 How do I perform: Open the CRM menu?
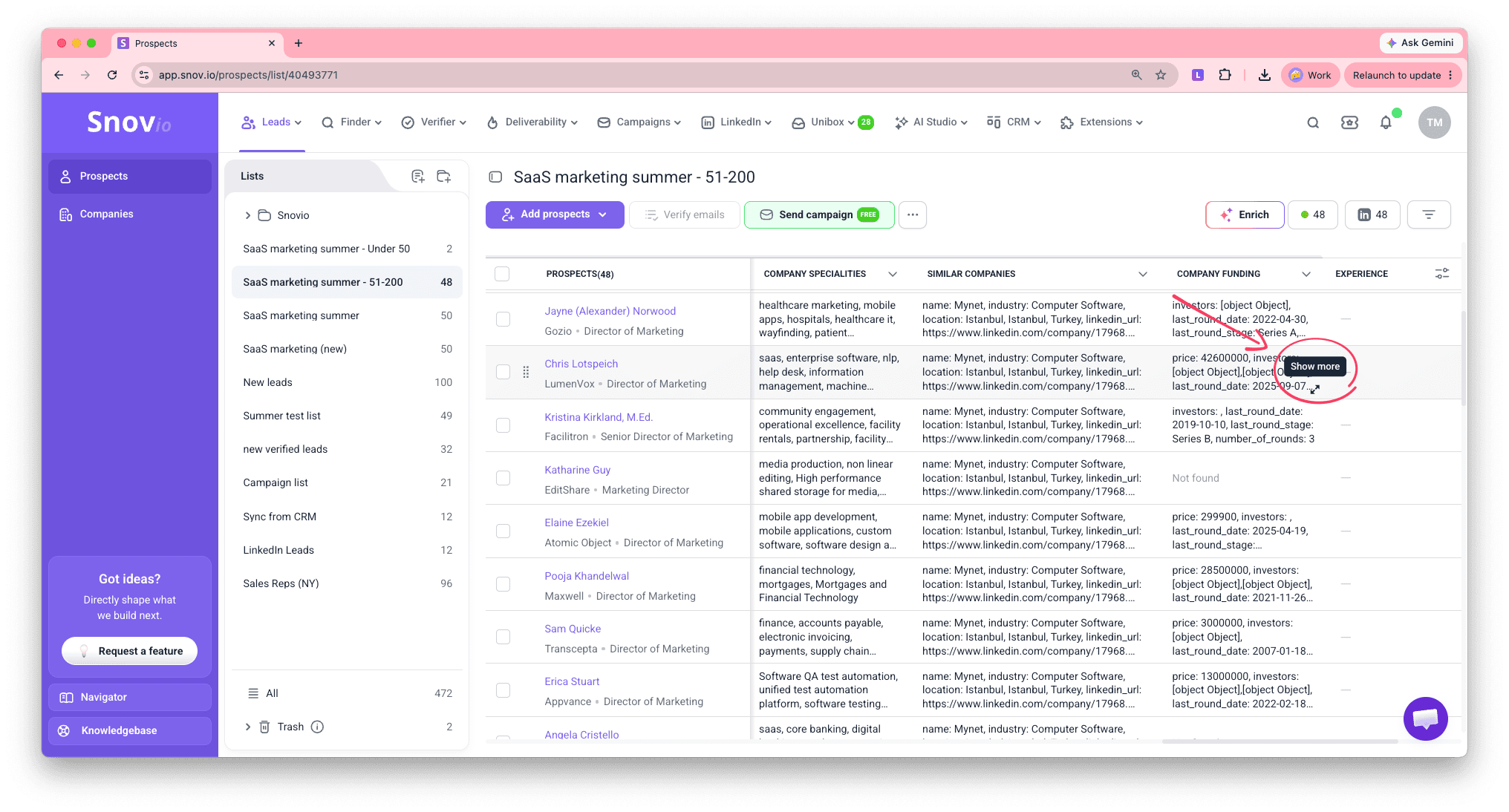1014,122
